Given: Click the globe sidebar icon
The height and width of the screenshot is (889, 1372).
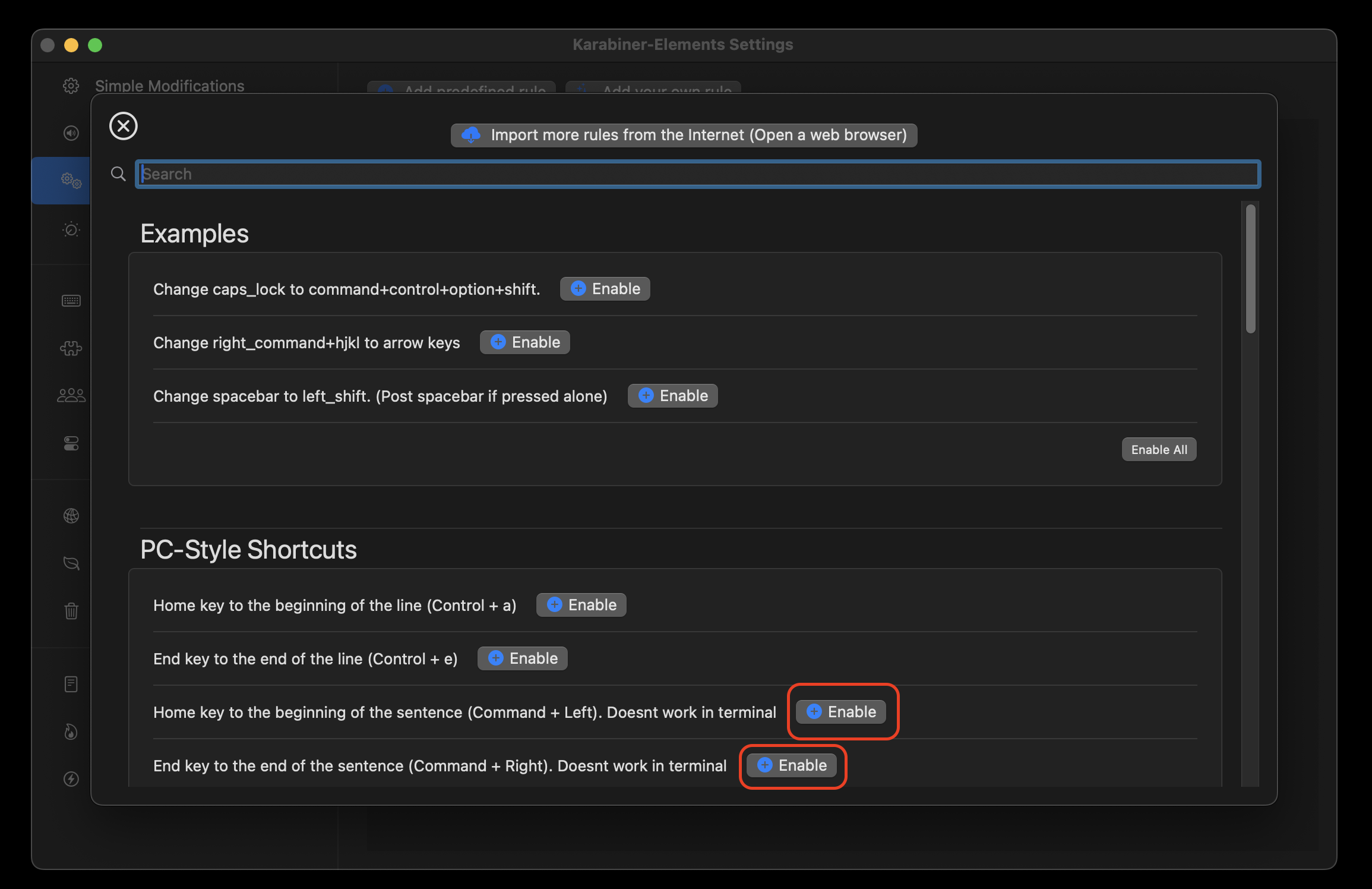Looking at the screenshot, I should point(71,516).
